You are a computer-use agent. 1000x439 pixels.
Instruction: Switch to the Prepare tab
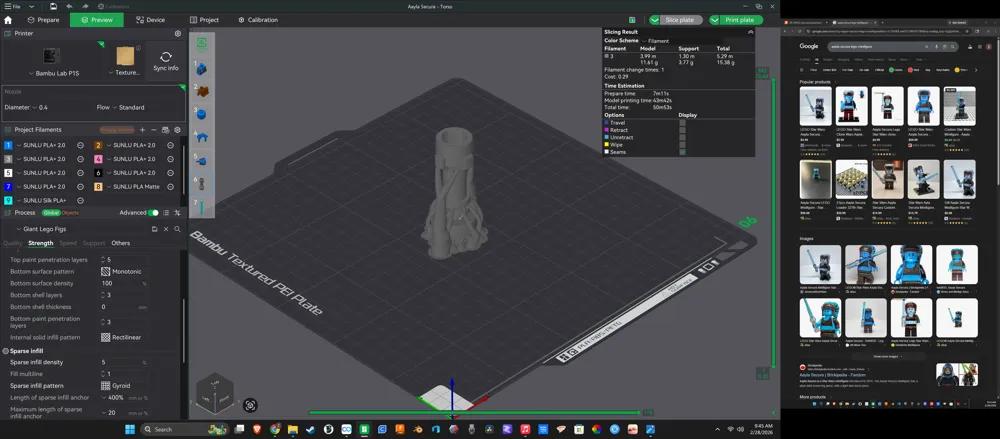click(43, 20)
